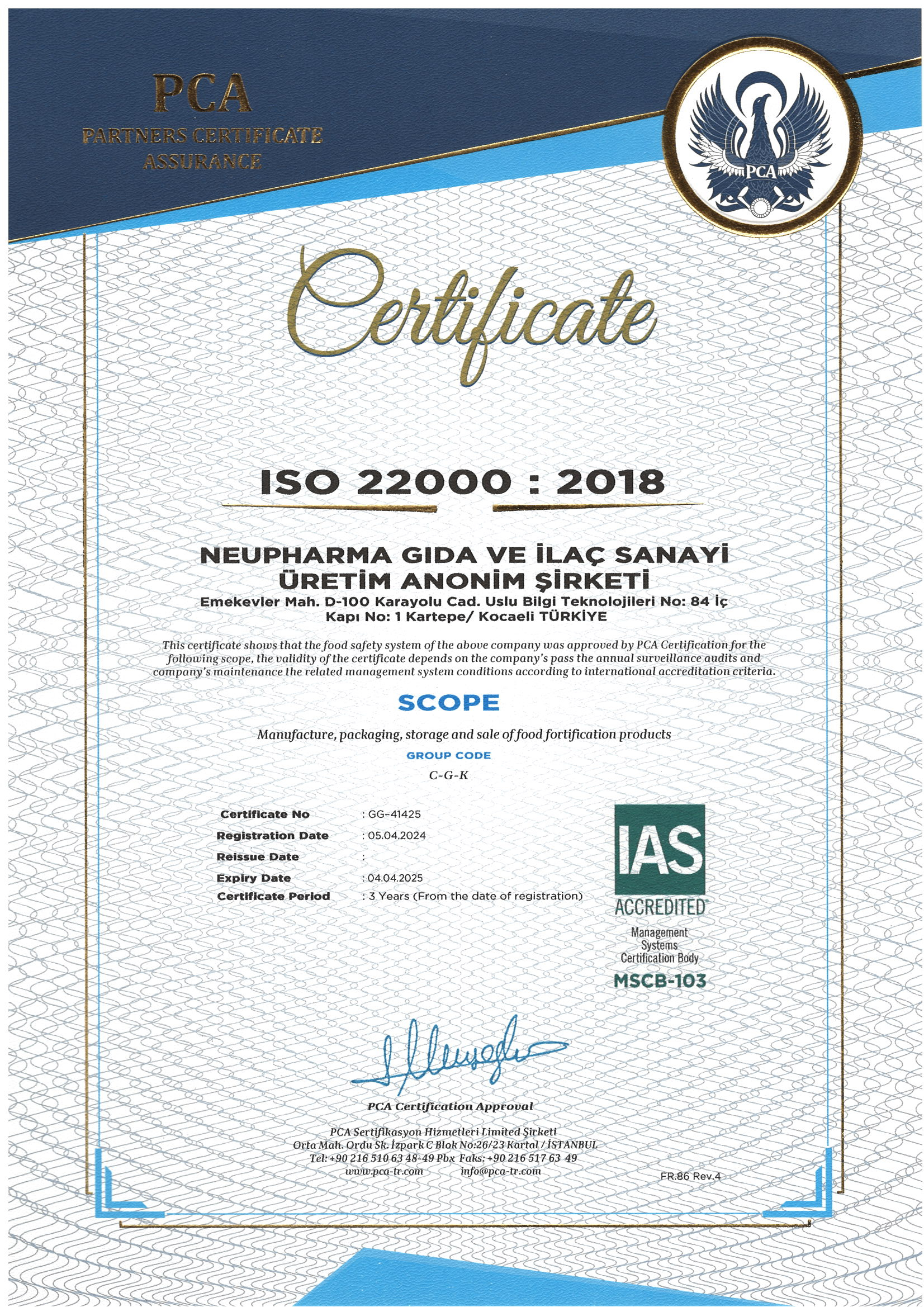Screen dimensions: 924x1307
Task: Click the Tel and Faks numbers line
Action: click(x=443, y=1158)
